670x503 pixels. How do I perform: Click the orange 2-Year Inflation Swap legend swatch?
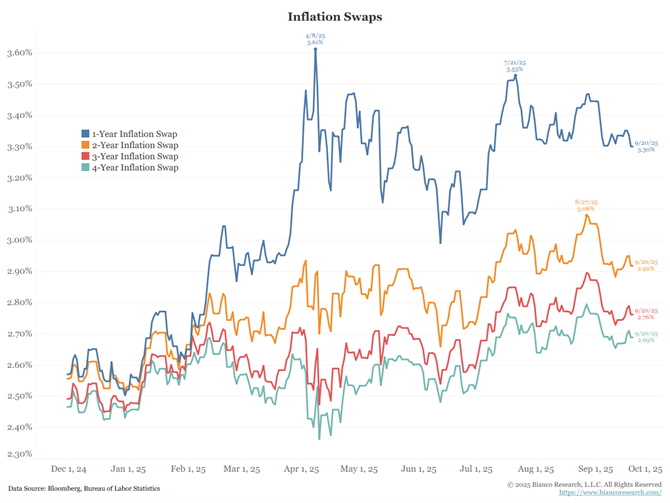pos(85,145)
